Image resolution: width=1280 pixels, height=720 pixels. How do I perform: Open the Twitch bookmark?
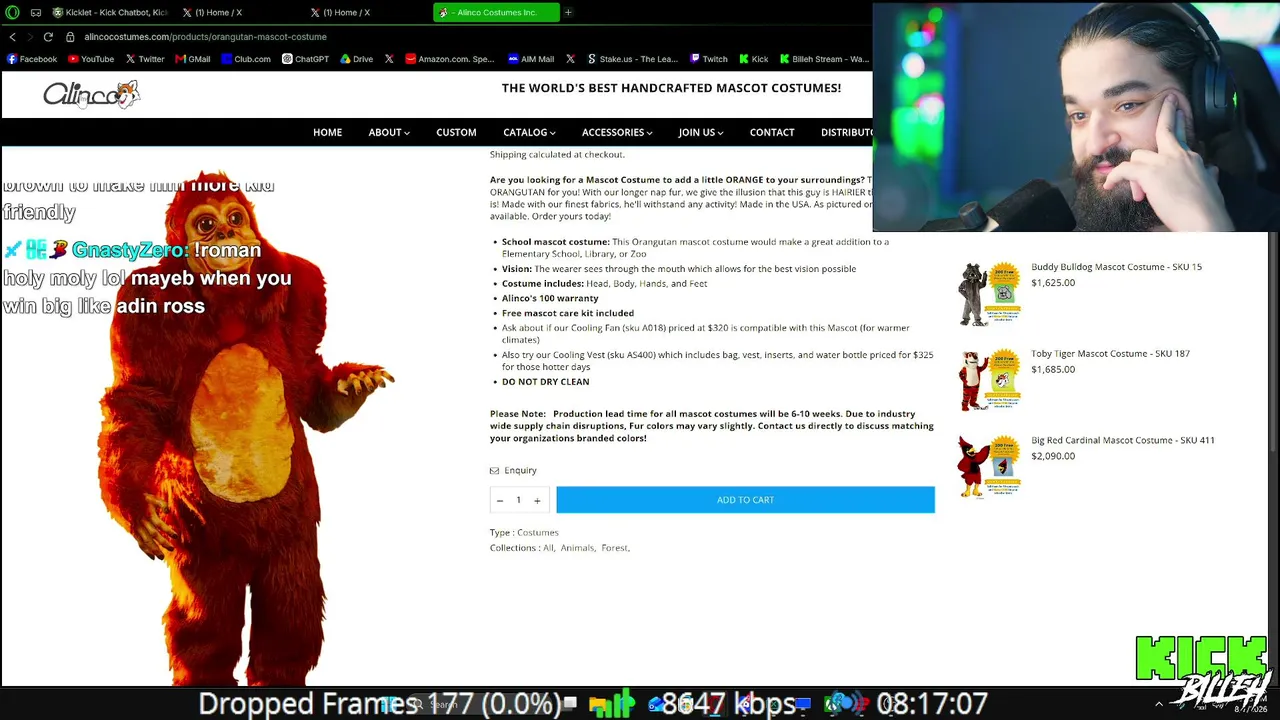(x=709, y=59)
